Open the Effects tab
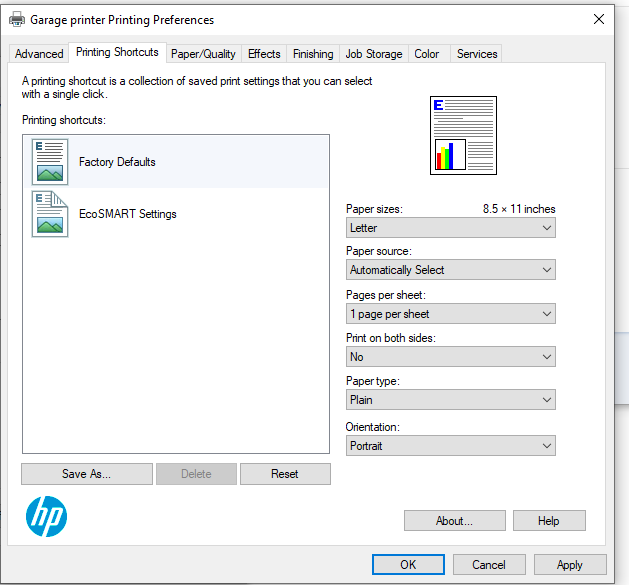The image size is (629, 585). pyautogui.click(x=264, y=54)
